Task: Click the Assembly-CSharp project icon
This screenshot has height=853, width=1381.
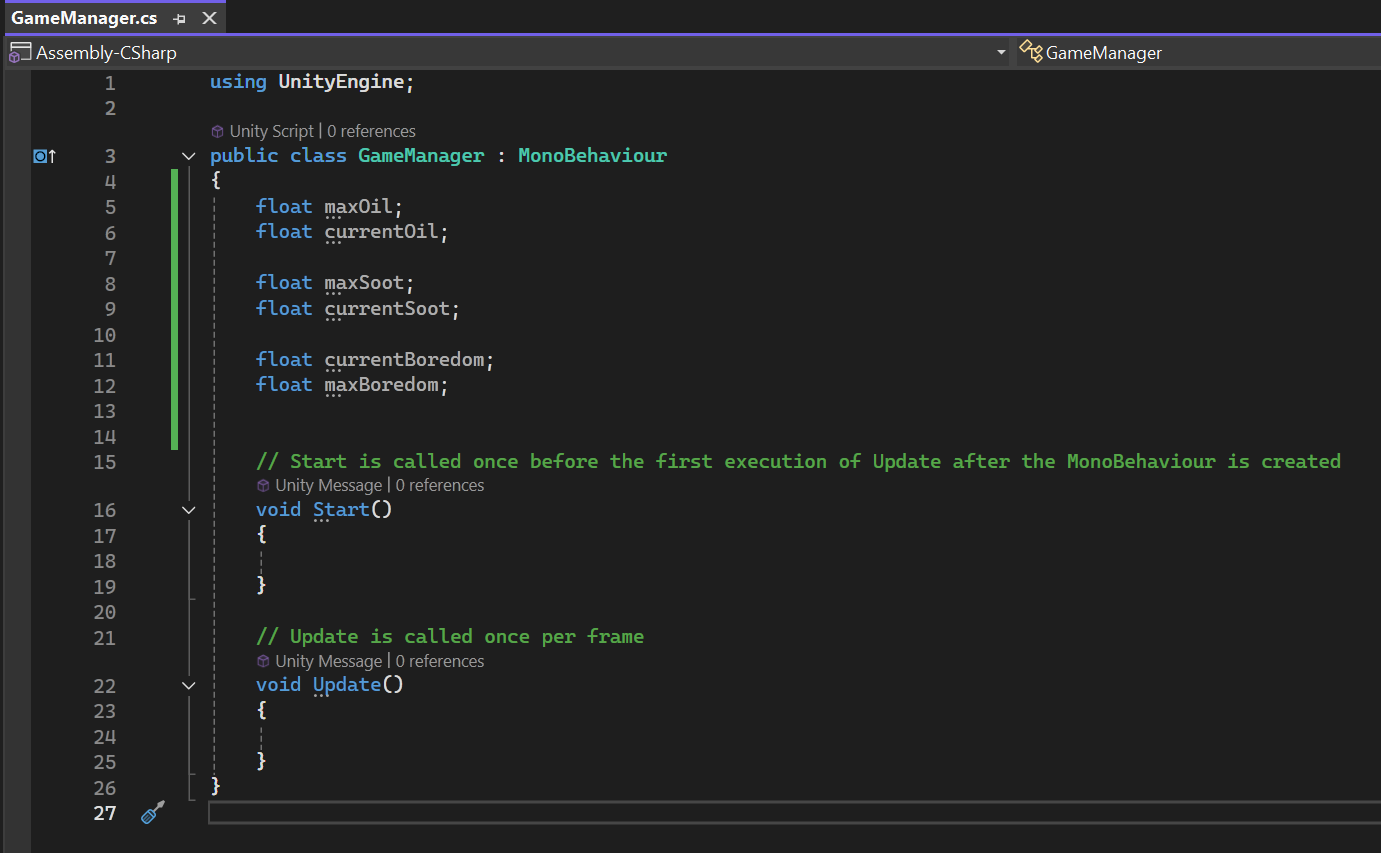Action: pyautogui.click(x=20, y=53)
